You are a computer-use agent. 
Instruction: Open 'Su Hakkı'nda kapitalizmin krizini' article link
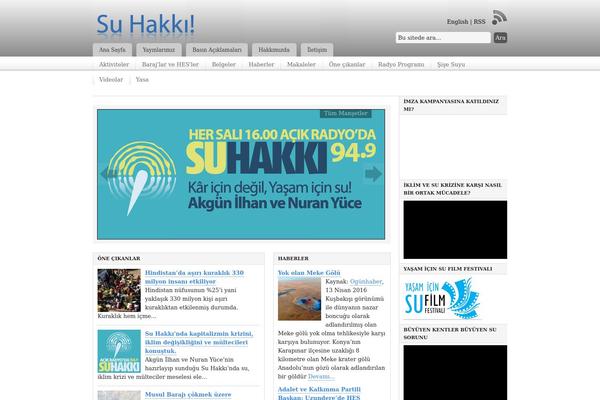(199, 342)
